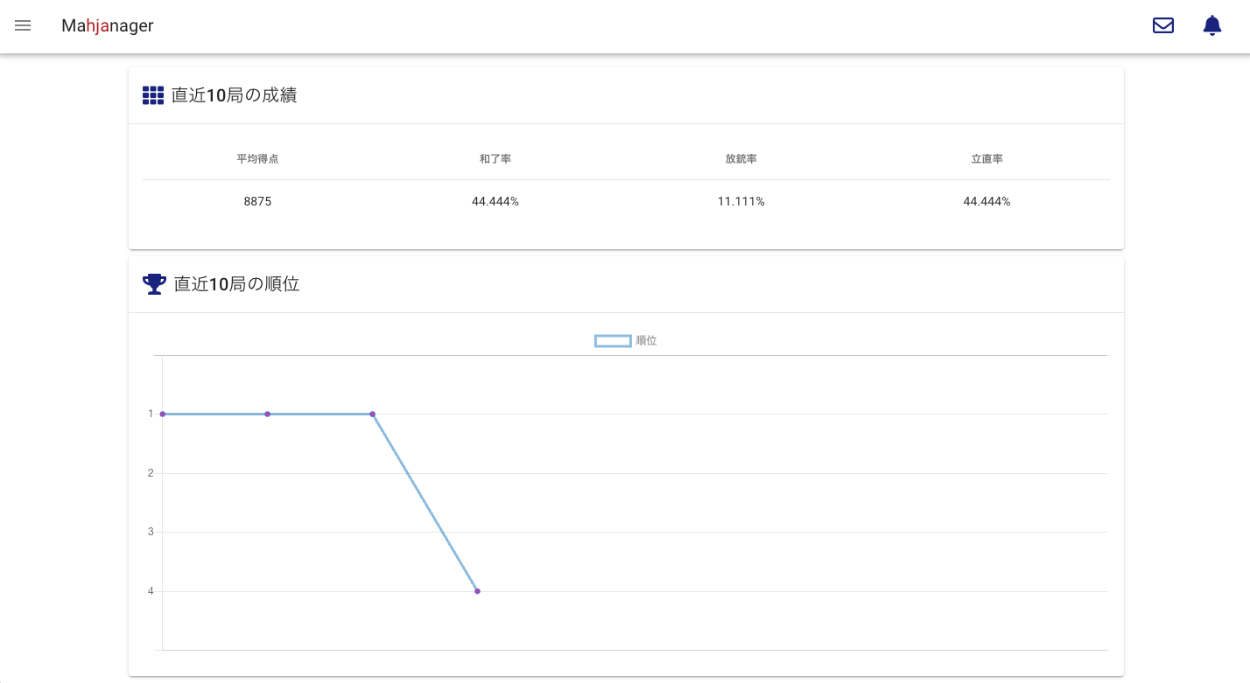The height and width of the screenshot is (683, 1250).
Task: Click the 44.444% value under 立直率
Action: pos(986,202)
